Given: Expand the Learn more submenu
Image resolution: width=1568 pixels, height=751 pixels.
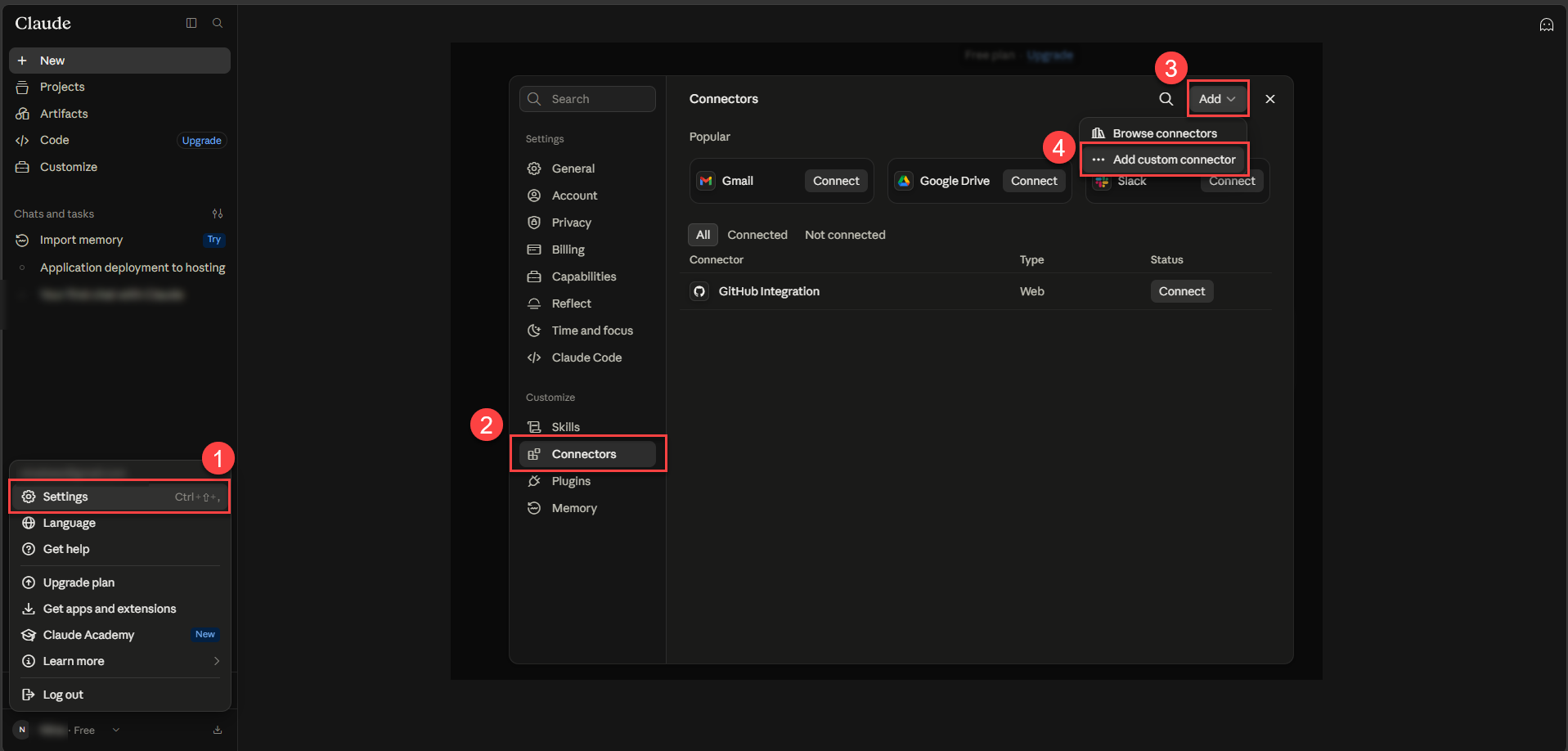Looking at the screenshot, I should pyautogui.click(x=120, y=661).
